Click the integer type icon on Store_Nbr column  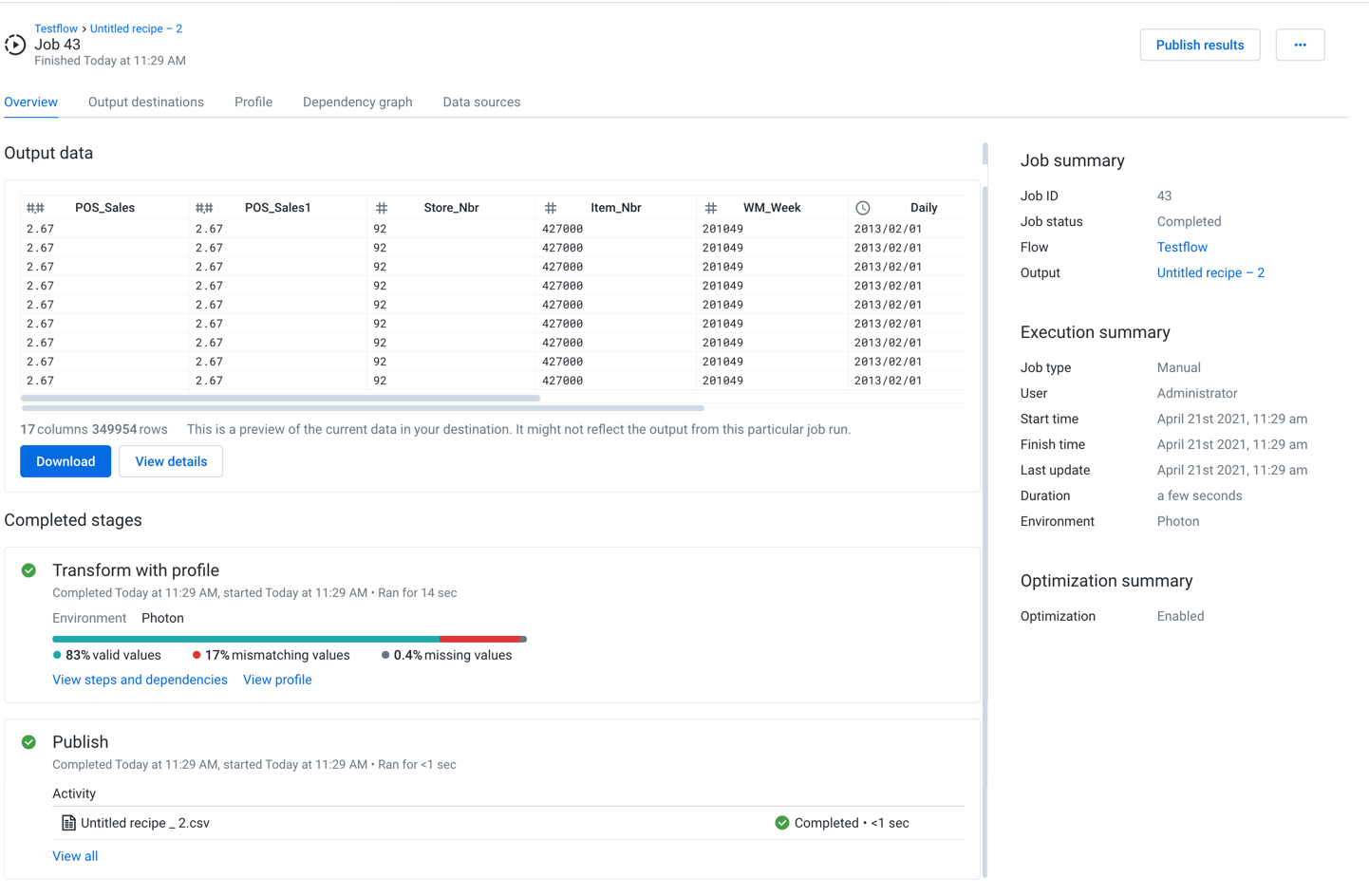pyautogui.click(x=382, y=208)
